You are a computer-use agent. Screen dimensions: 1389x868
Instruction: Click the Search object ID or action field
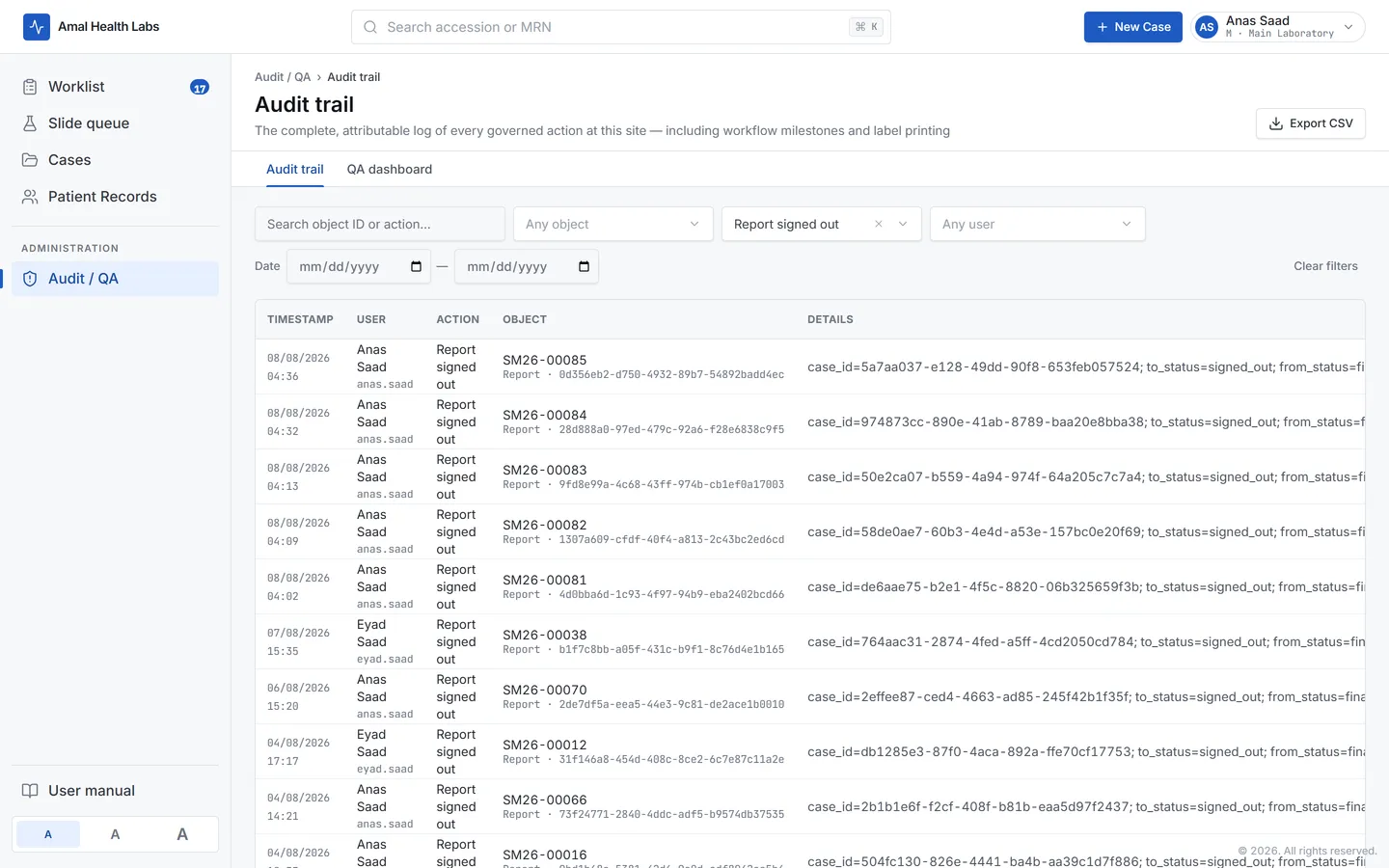tap(380, 224)
